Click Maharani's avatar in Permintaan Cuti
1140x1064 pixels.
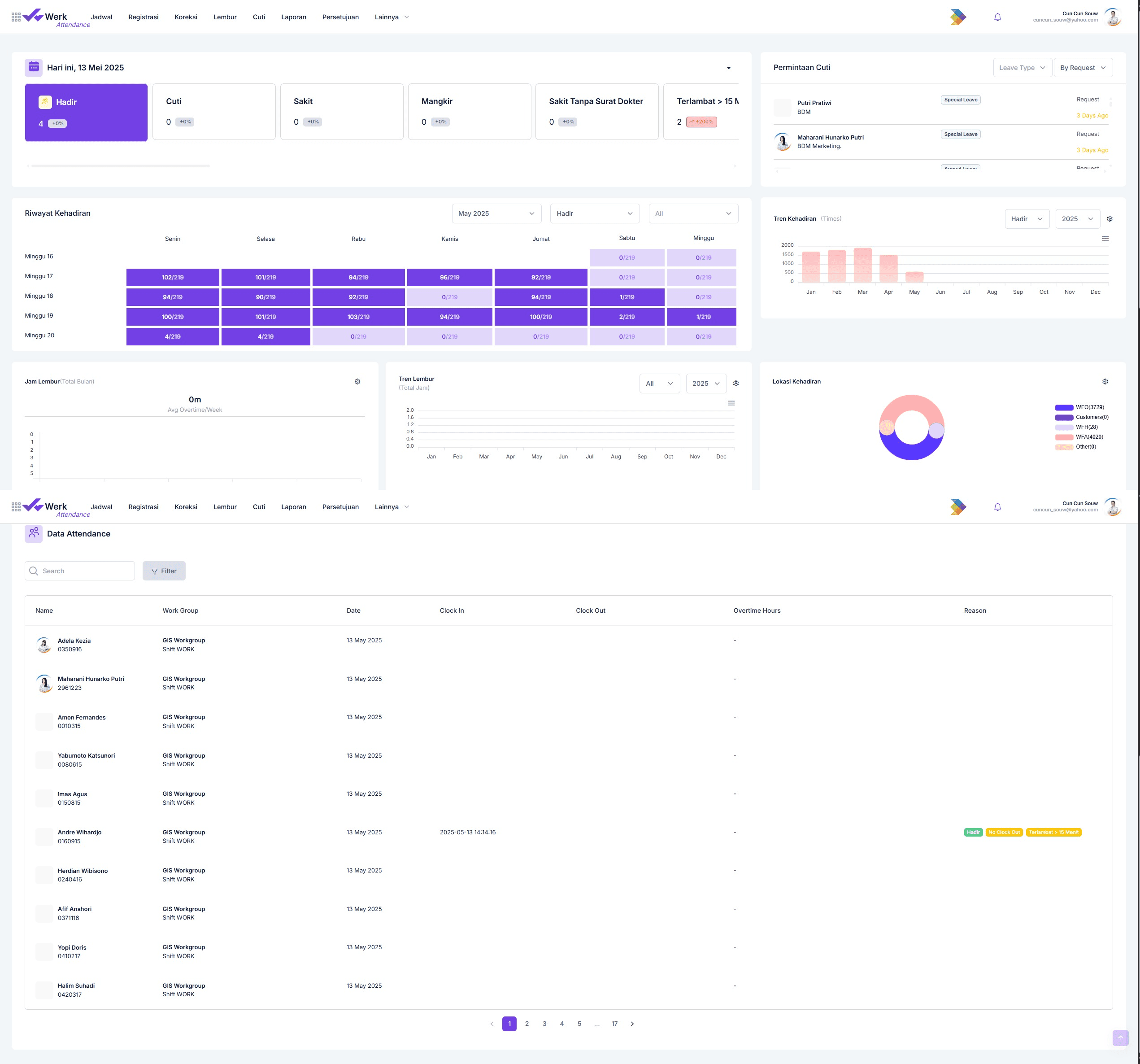tap(782, 142)
